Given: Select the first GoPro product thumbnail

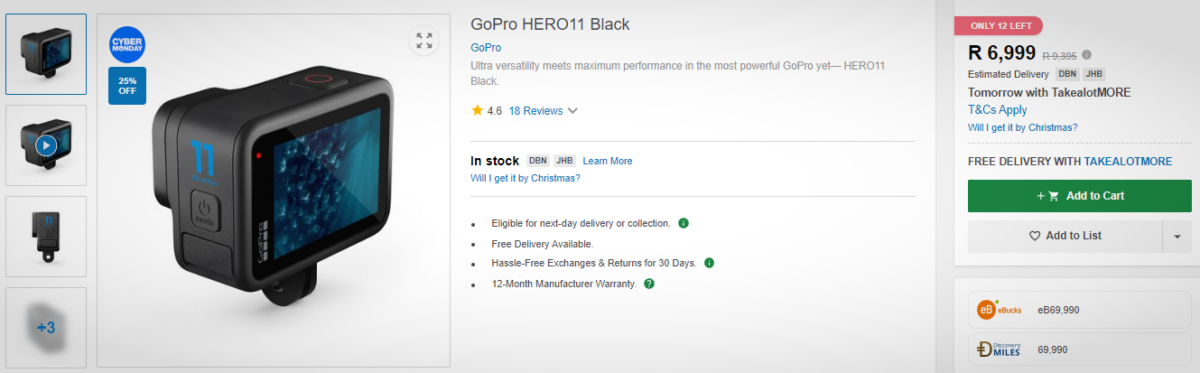Looking at the screenshot, I should pos(46,54).
